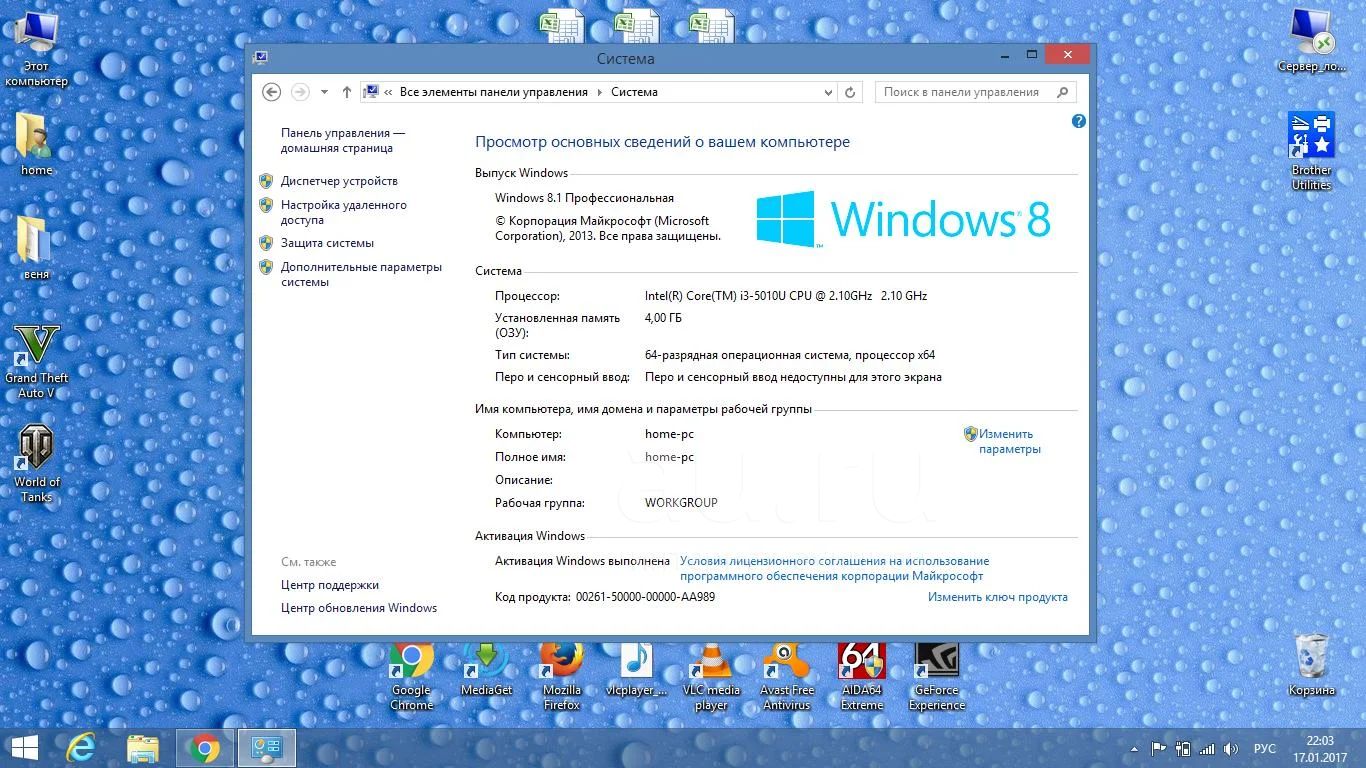
Task: Open Центр обновления Windows link
Action: (x=359, y=608)
